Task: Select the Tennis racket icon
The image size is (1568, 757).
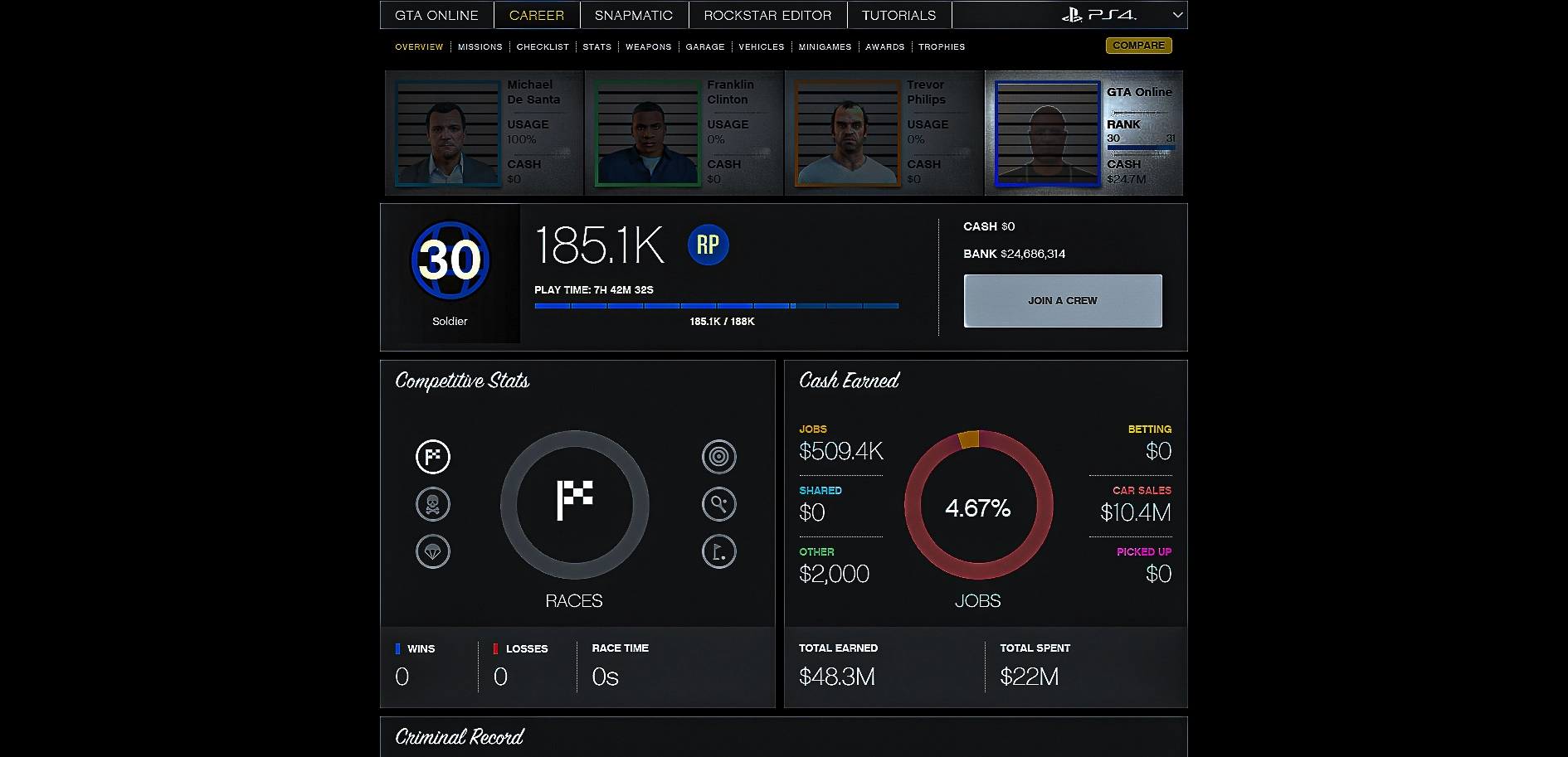Action: pos(718,504)
